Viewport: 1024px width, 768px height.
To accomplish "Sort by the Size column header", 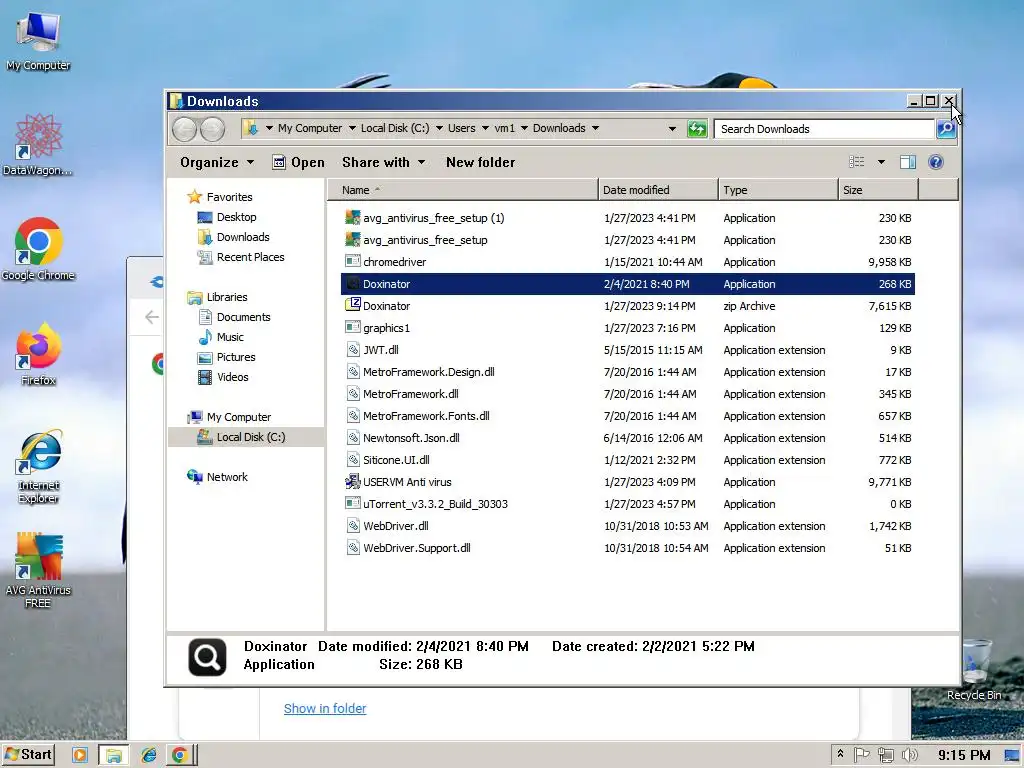I will point(878,190).
